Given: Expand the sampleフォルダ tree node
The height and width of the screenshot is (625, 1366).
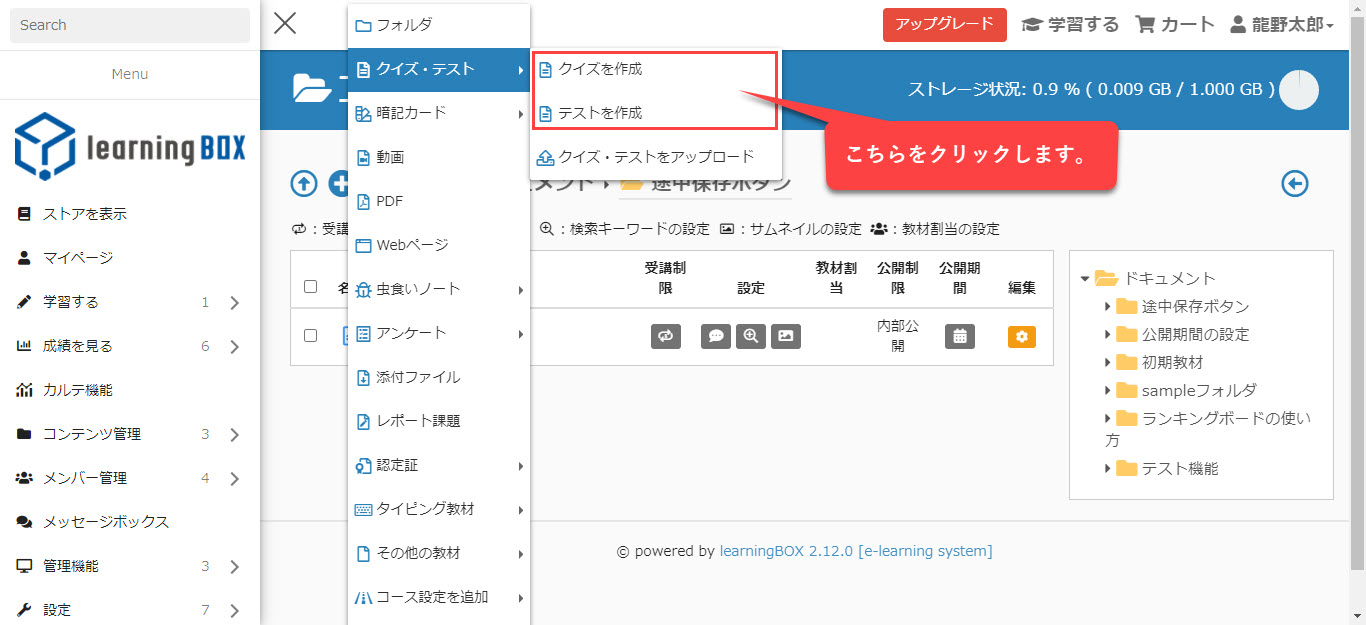Looking at the screenshot, I should click(1107, 391).
